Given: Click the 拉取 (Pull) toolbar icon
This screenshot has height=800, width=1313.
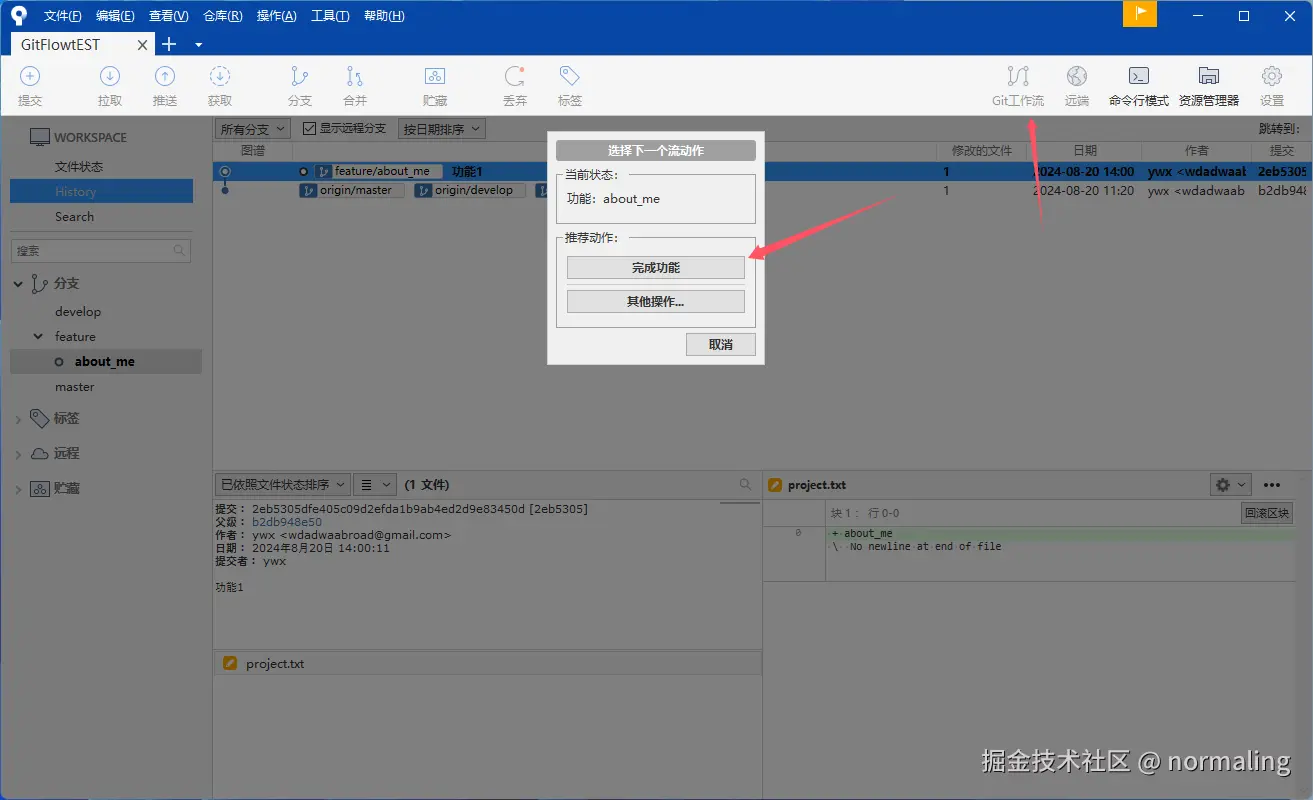Looking at the screenshot, I should pos(110,76).
